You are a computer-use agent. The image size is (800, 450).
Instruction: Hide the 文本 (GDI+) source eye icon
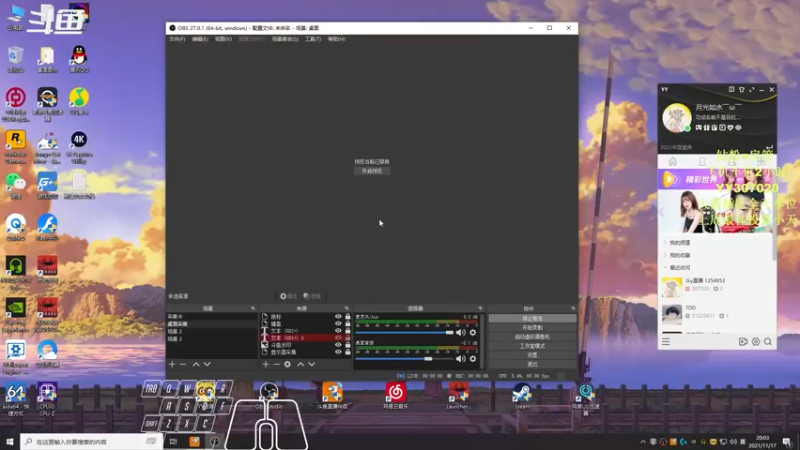point(338,331)
